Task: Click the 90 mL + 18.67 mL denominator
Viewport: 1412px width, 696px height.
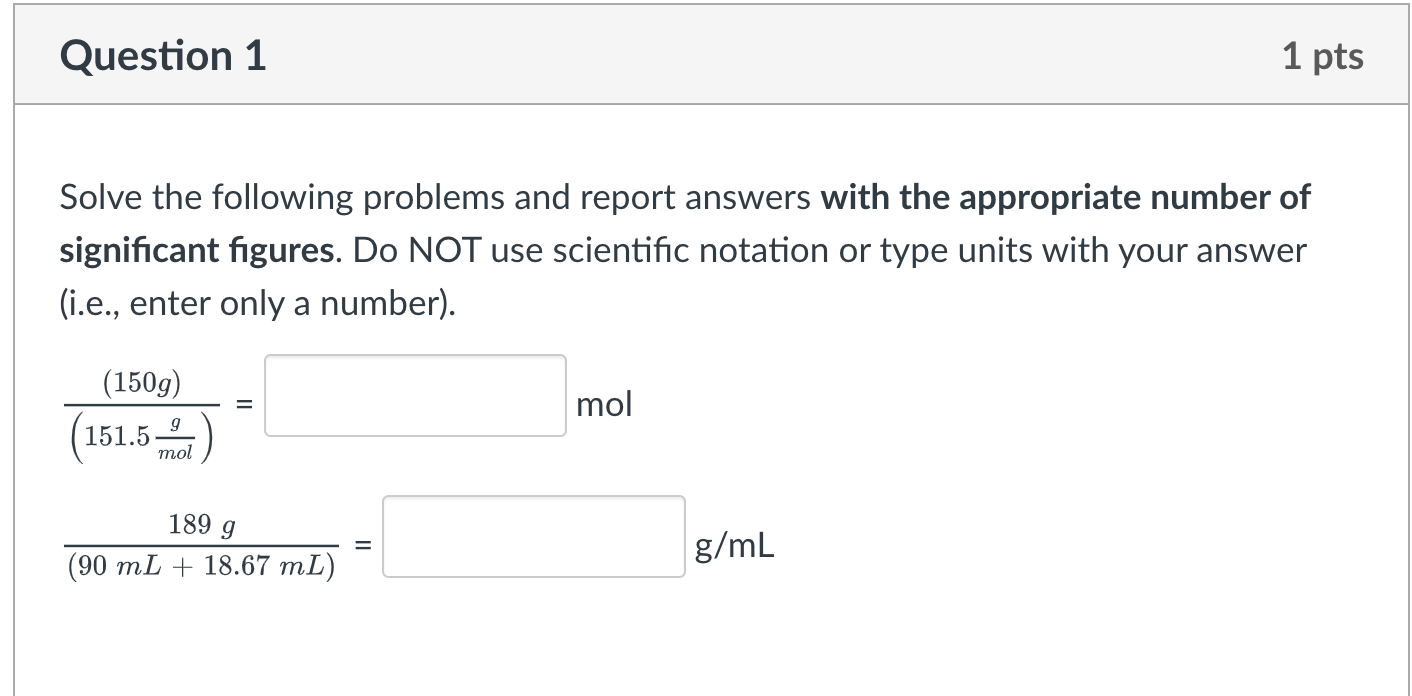Action: point(202,566)
